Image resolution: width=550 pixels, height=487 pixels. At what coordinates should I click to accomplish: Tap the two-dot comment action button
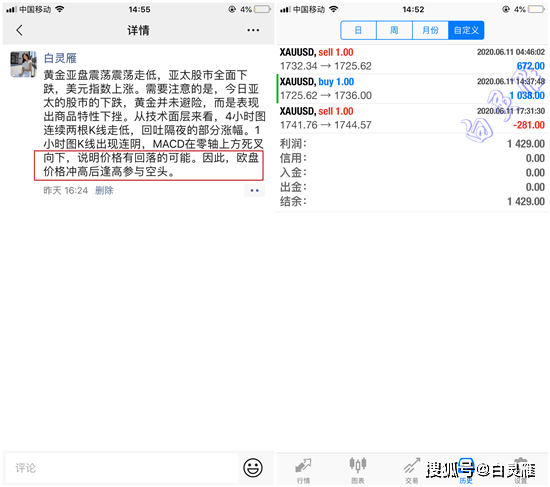[254, 191]
